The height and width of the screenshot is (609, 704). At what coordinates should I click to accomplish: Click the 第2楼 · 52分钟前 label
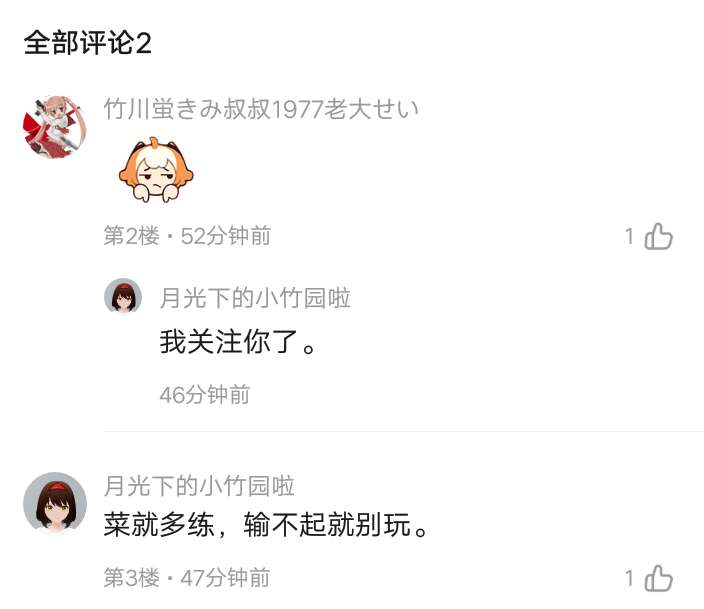(187, 236)
